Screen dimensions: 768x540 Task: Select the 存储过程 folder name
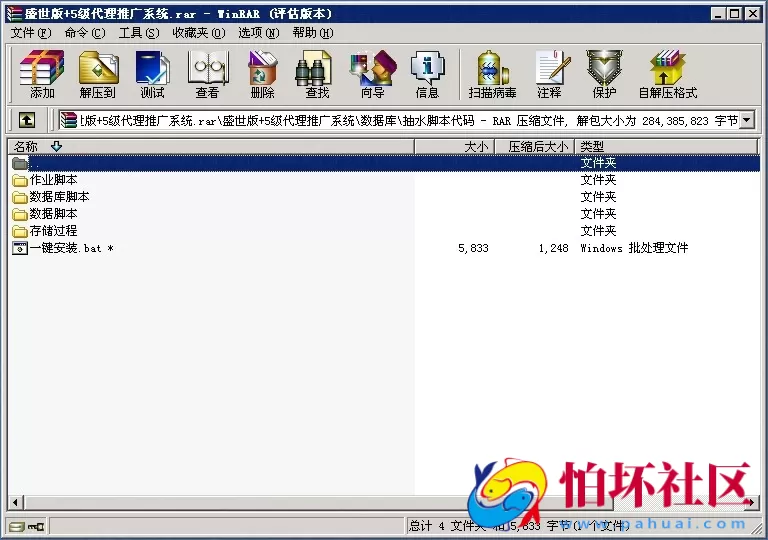[x=53, y=231]
